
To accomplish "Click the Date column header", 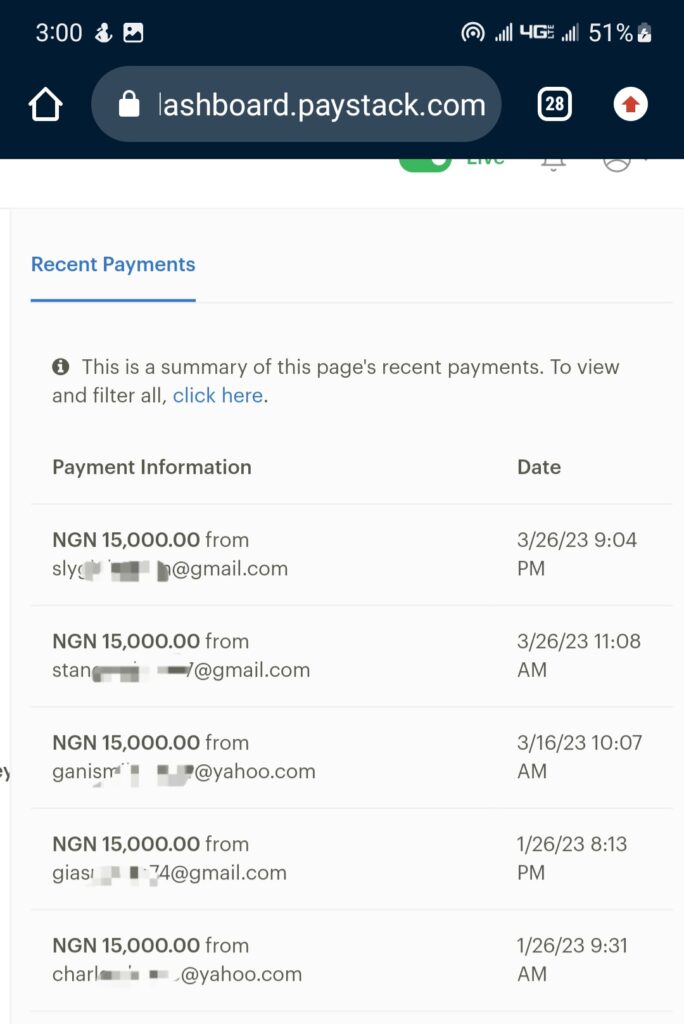I will pyautogui.click(x=539, y=467).
